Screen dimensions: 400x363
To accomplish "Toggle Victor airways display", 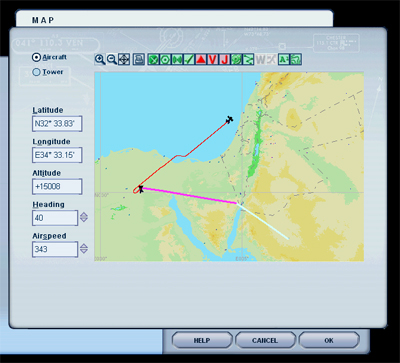I will [x=213, y=60].
